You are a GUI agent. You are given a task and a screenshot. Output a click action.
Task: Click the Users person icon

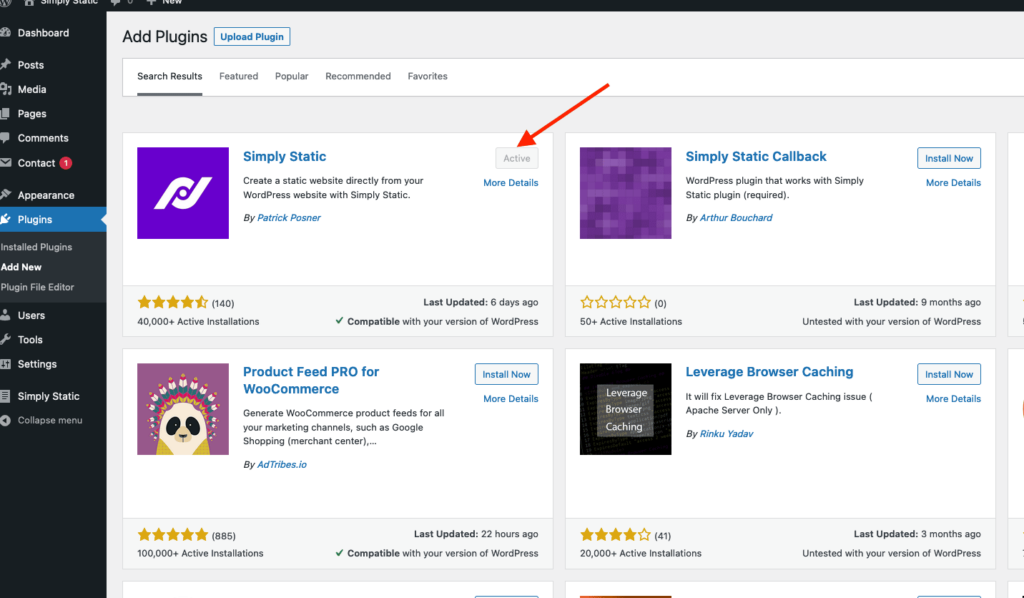(x=5, y=315)
